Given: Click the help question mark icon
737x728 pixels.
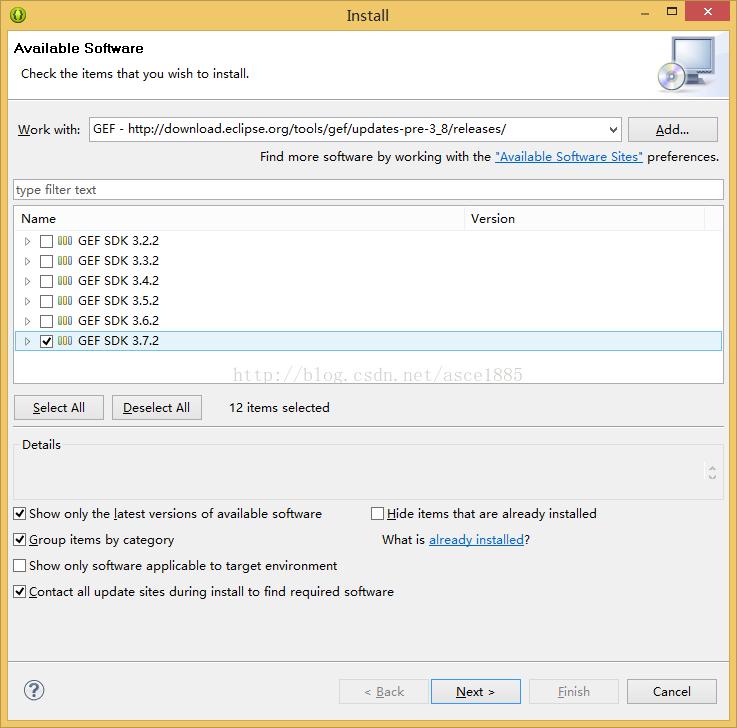Looking at the screenshot, I should click(34, 690).
